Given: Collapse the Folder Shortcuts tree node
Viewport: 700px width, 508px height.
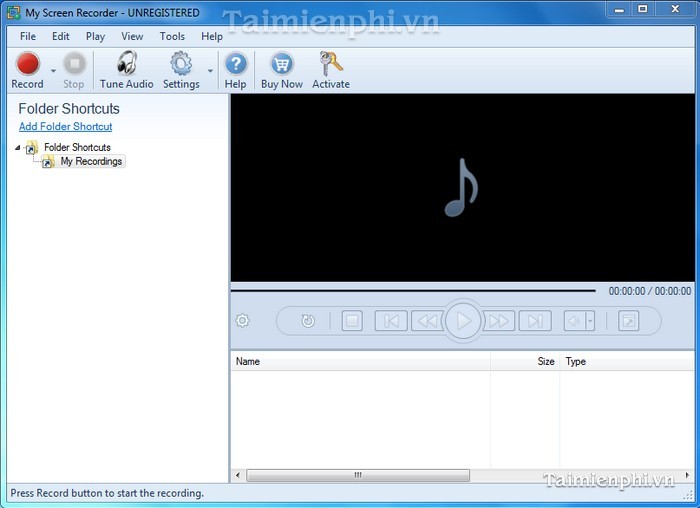Looking at the screenshot, I should click(17, 147).
